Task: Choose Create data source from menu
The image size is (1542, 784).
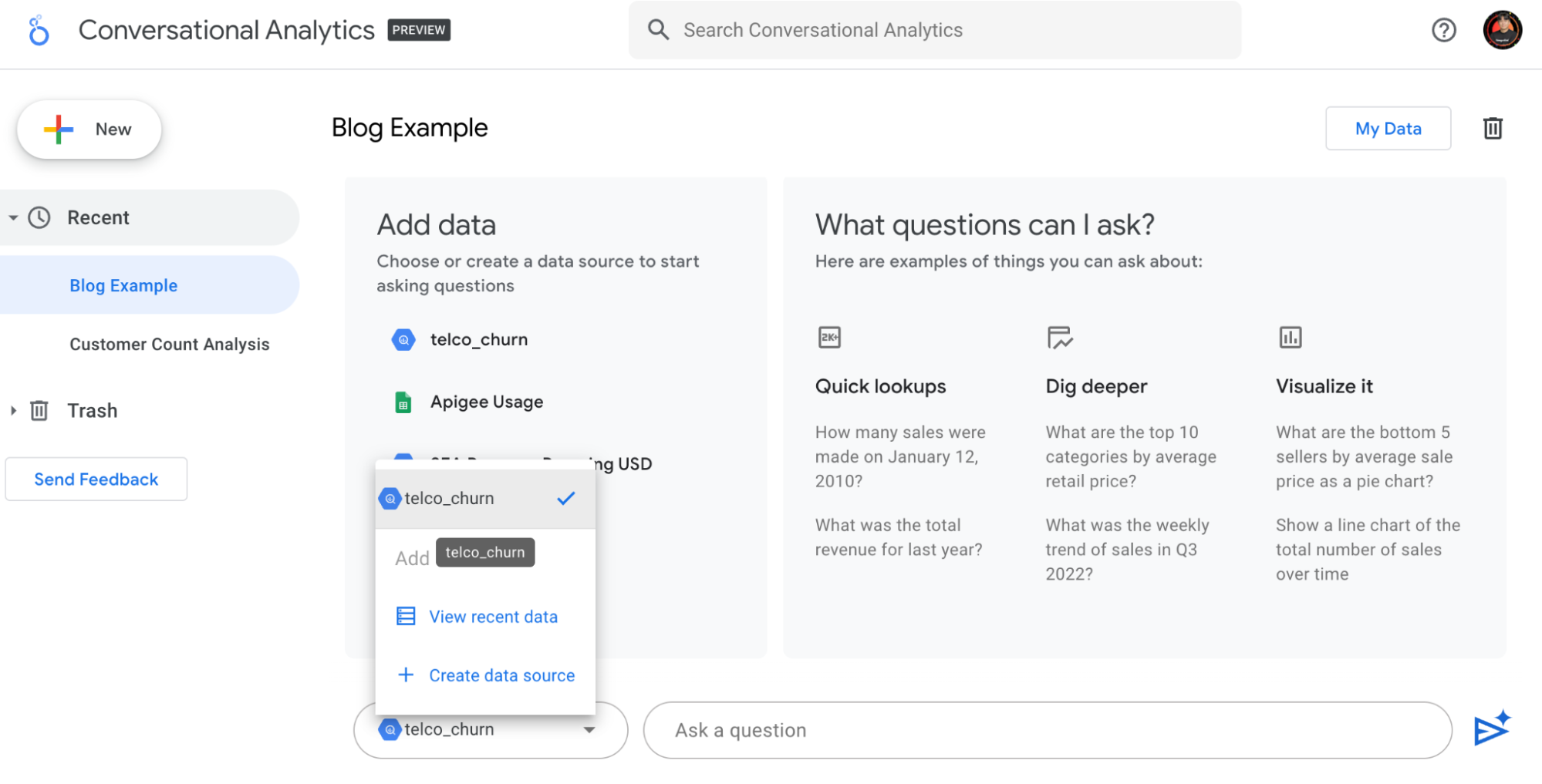Action: pyautogui.click(x=485, y=675)
